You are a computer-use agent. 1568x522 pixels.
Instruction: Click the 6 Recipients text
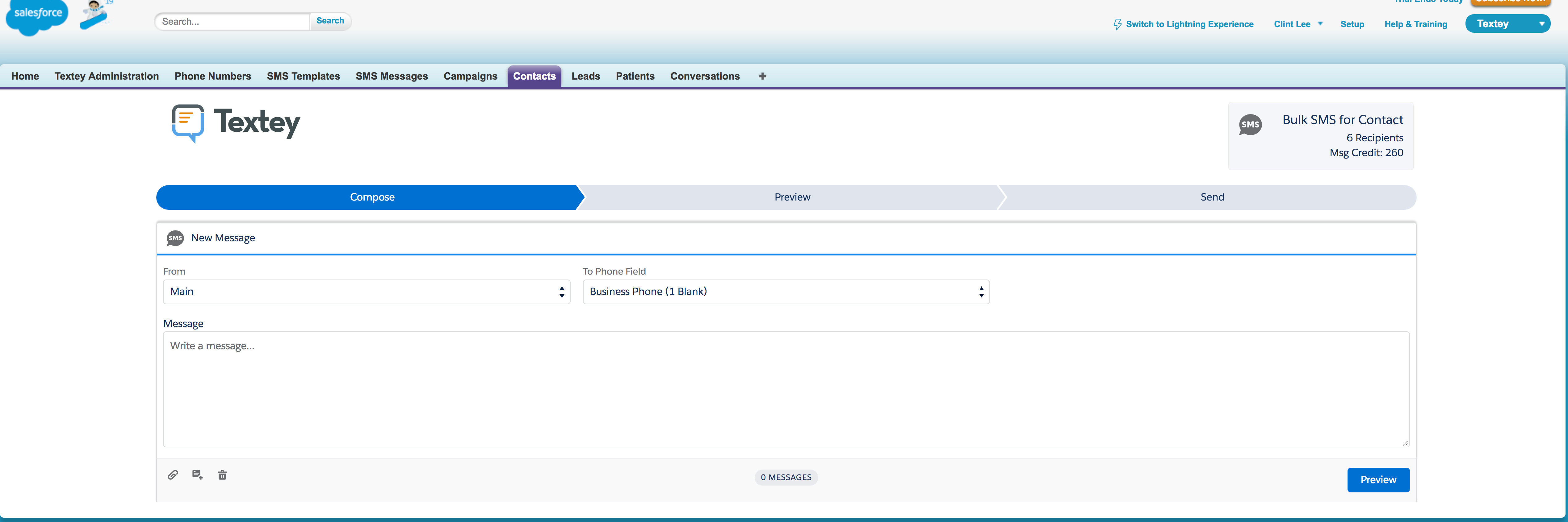(x=1374, y=138)
